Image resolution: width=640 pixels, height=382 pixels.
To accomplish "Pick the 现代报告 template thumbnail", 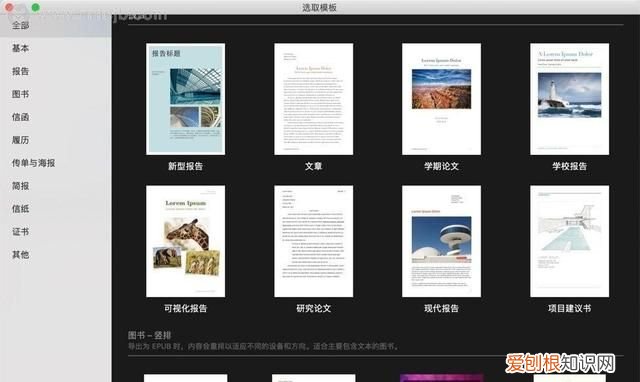I will [441, 241].
